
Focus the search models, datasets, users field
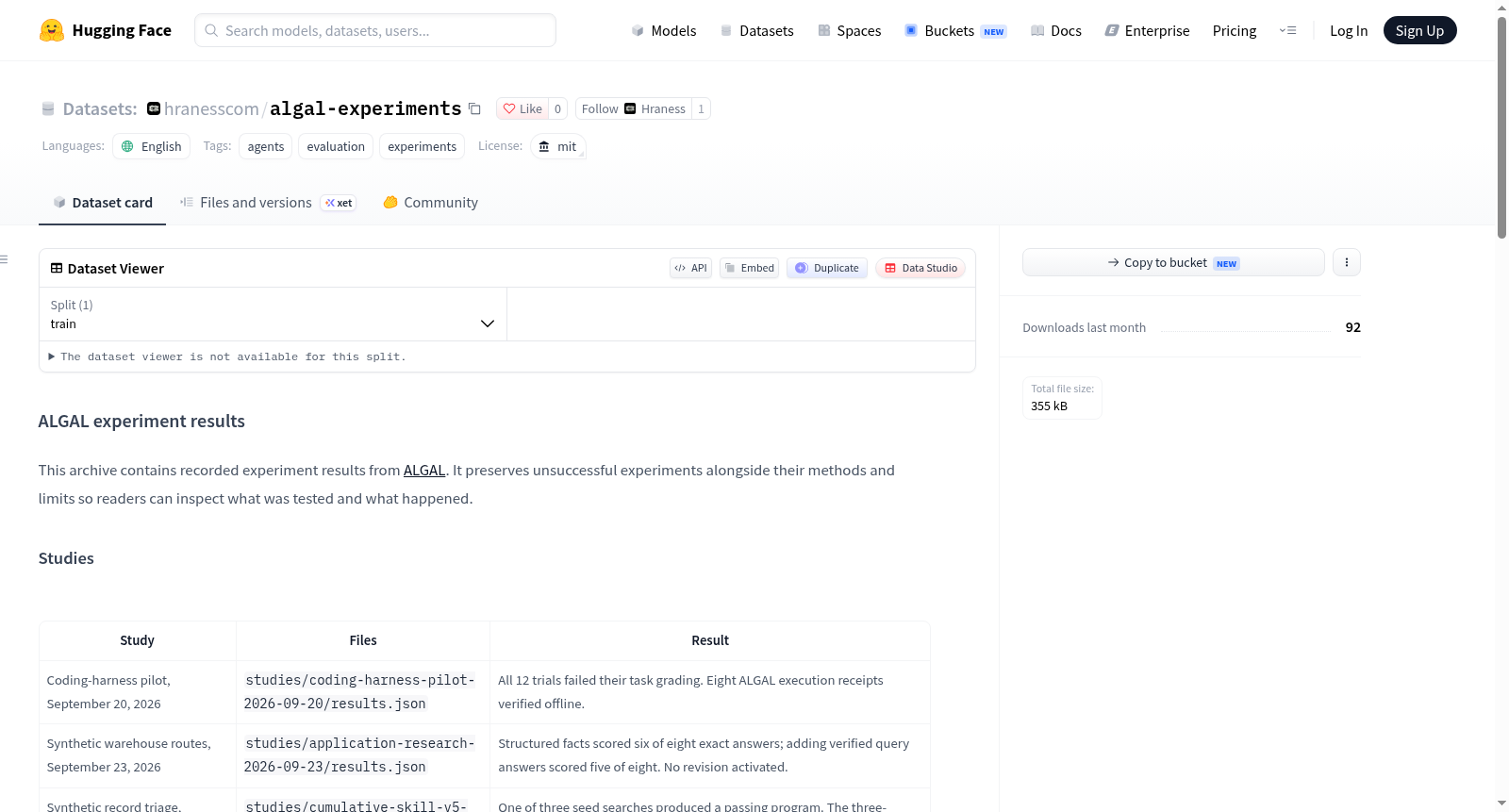click(x=375, y=30)
